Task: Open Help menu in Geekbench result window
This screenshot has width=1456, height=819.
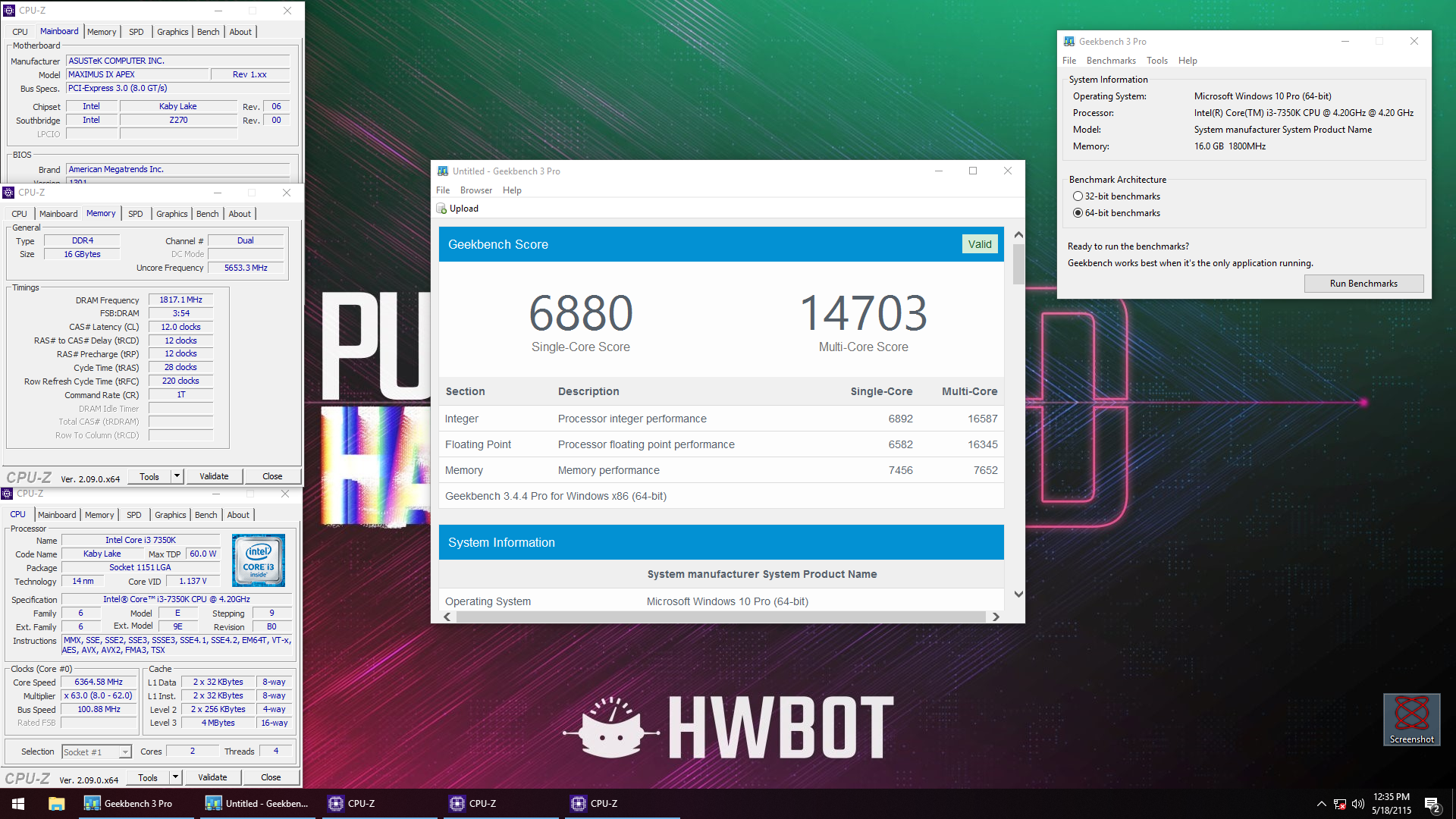Action: [x=512, y=190]
